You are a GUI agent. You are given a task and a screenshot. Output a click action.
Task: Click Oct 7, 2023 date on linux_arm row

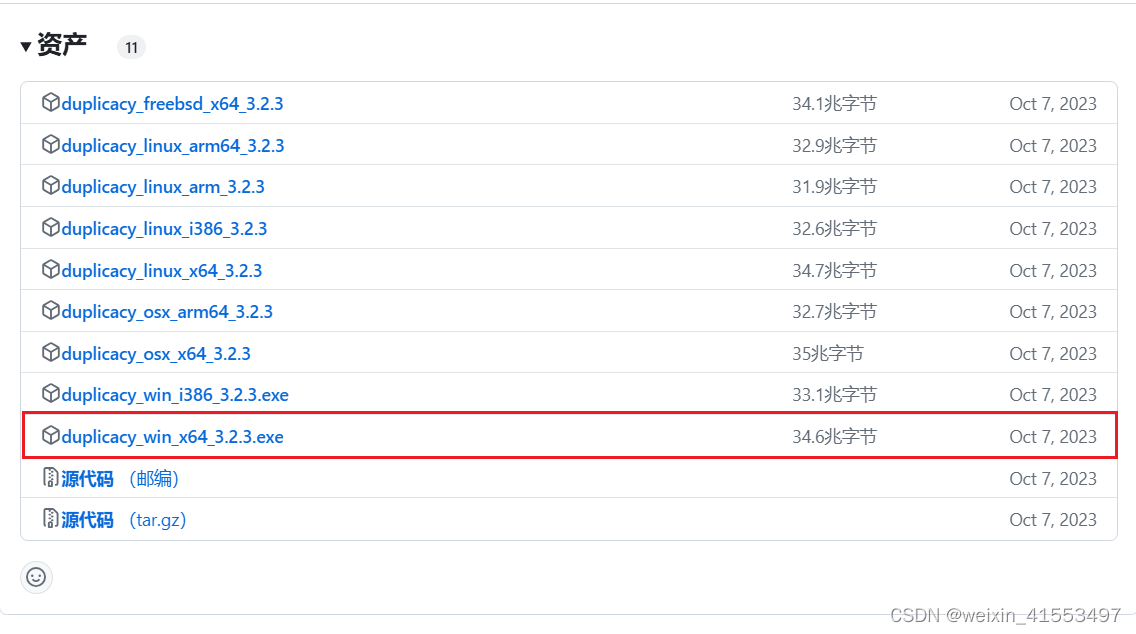1053,187
